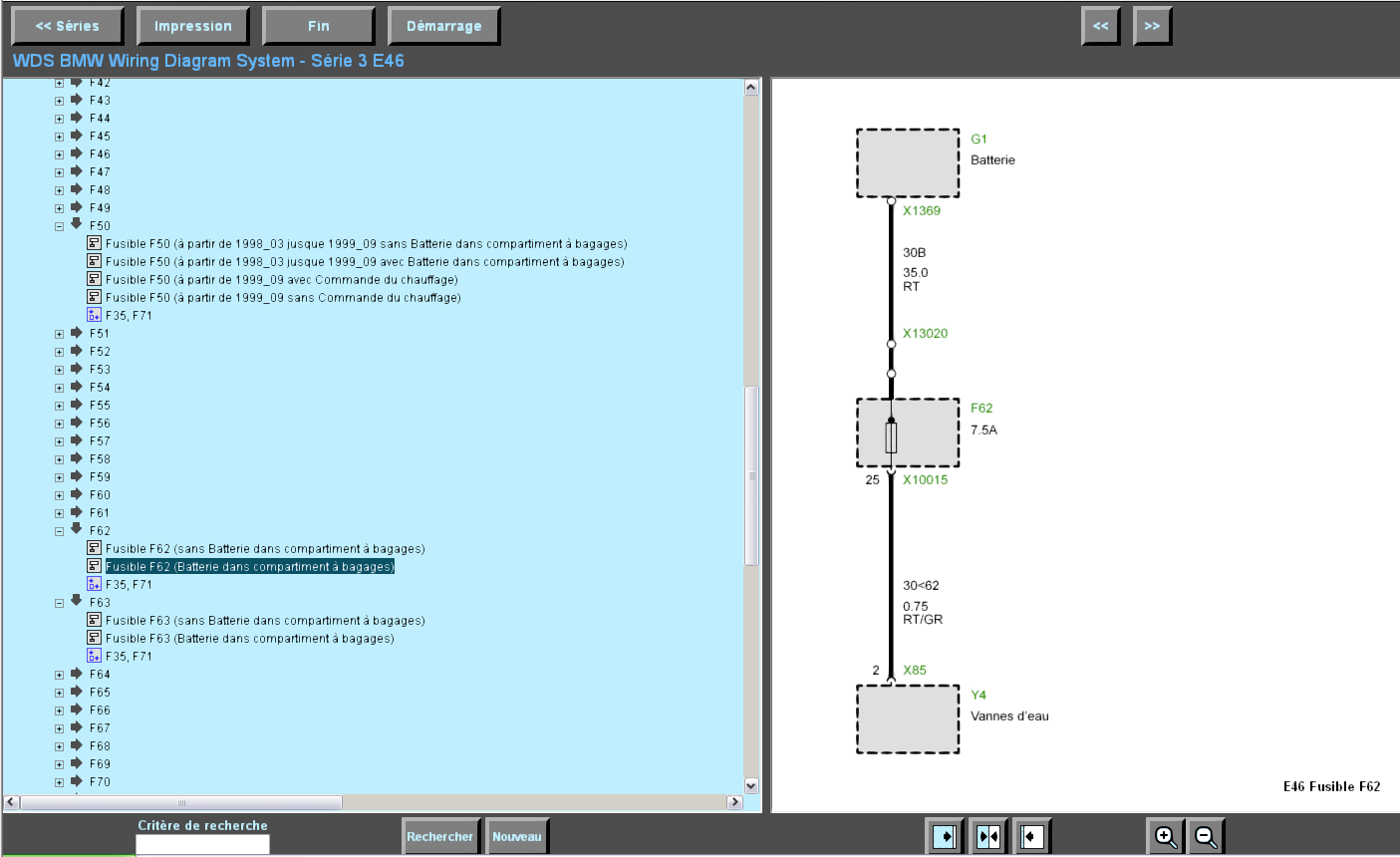Screen dimensions: 1400x857
Task: Click the document icon for F50 1999_09 sans Commande du chauffage
Action: tap(94, 297)
